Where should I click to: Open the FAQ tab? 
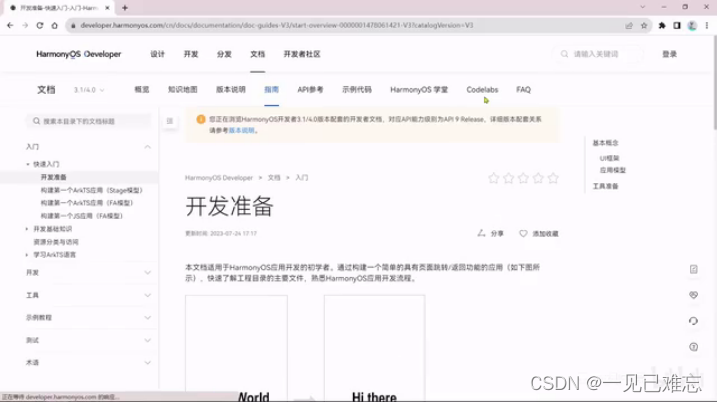[x=524, y=90]
